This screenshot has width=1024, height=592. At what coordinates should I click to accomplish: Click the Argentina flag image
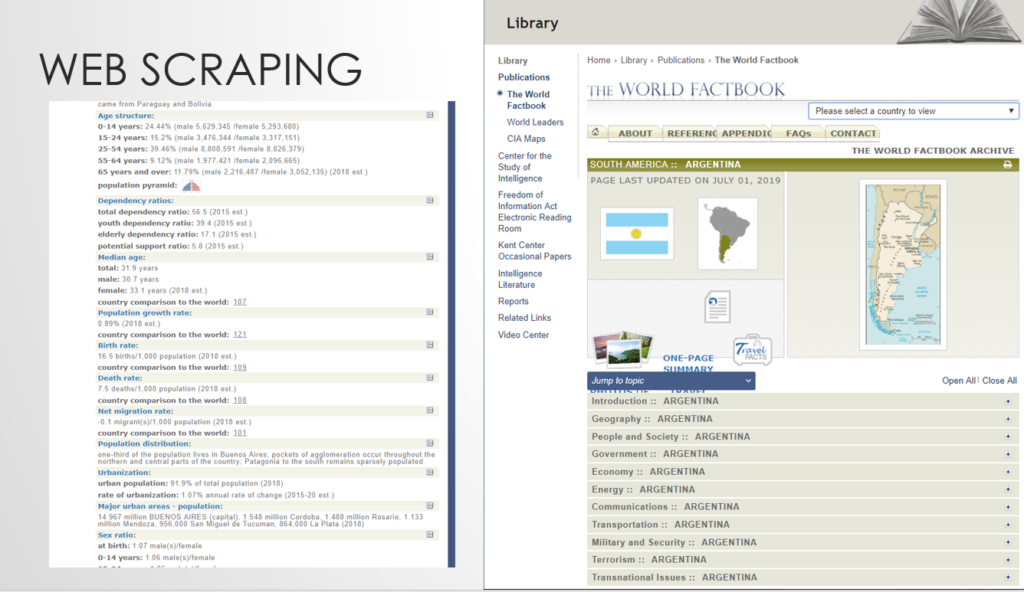coord(636,233)
